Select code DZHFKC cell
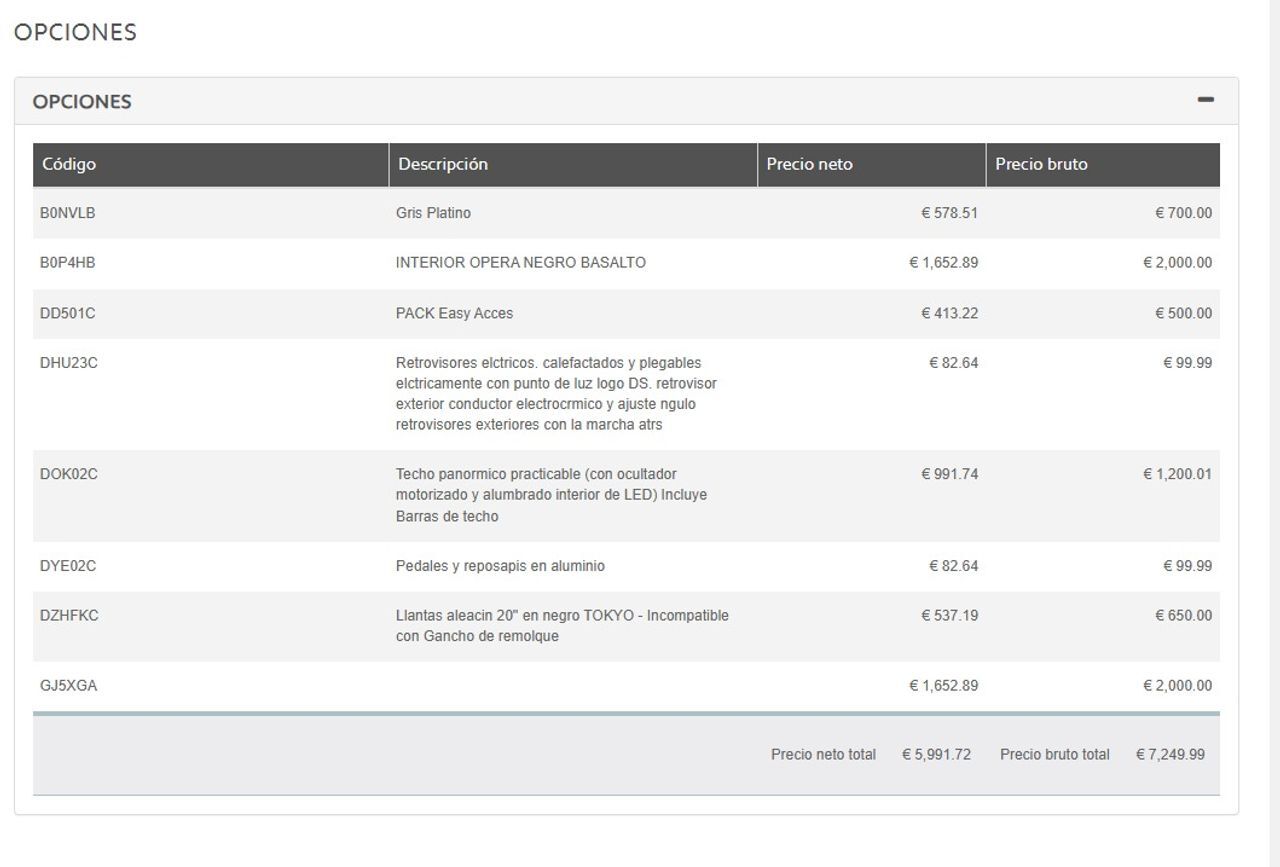Screen dimensions: 1280x867 69,616
